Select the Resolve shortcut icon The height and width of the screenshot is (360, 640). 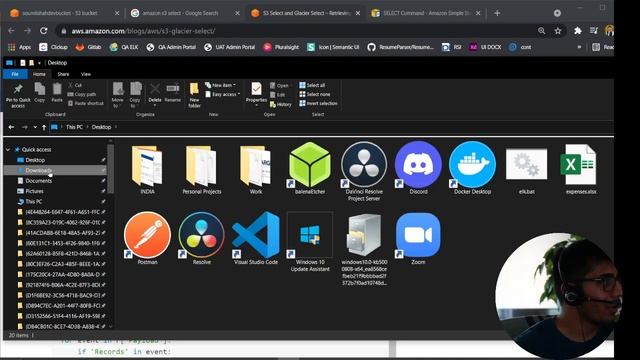(202, 239)
